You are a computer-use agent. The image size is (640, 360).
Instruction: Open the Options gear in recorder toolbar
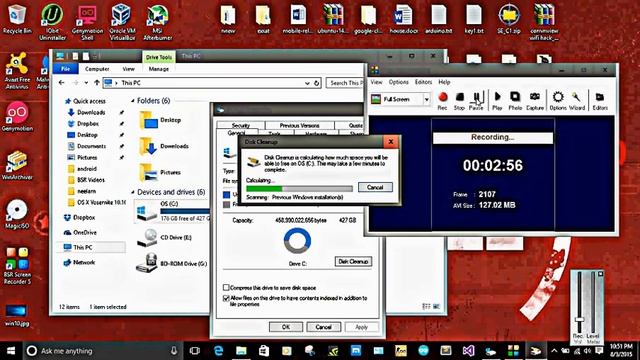(558, 100)
